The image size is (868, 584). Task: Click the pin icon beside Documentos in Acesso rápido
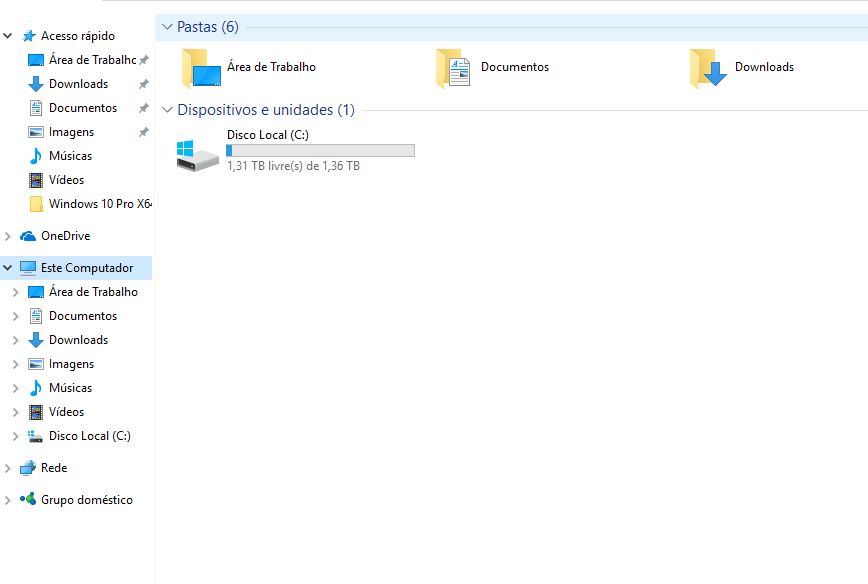click(x=144, y=108)
